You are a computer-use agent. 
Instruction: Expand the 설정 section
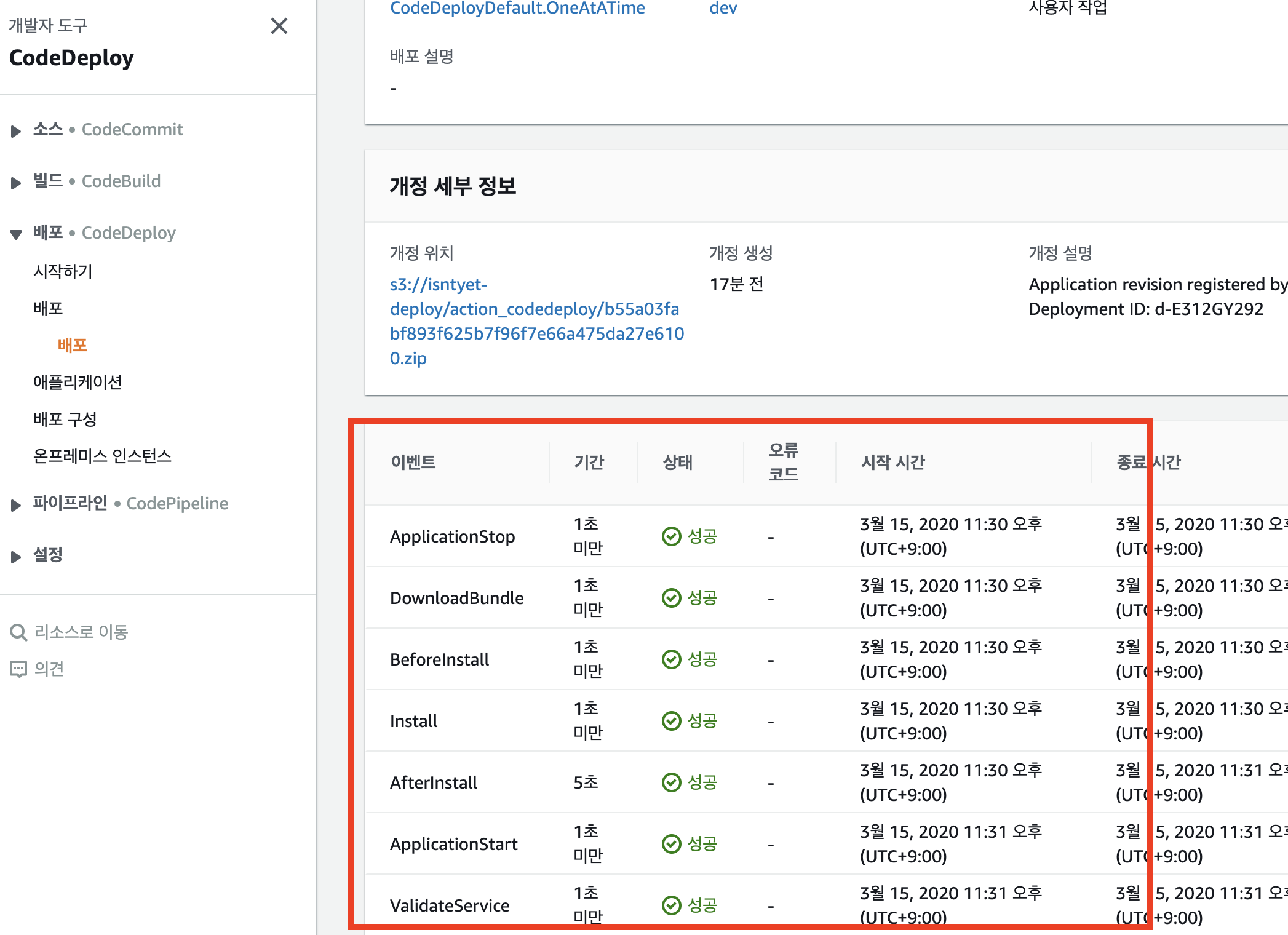tap(17, 556)
